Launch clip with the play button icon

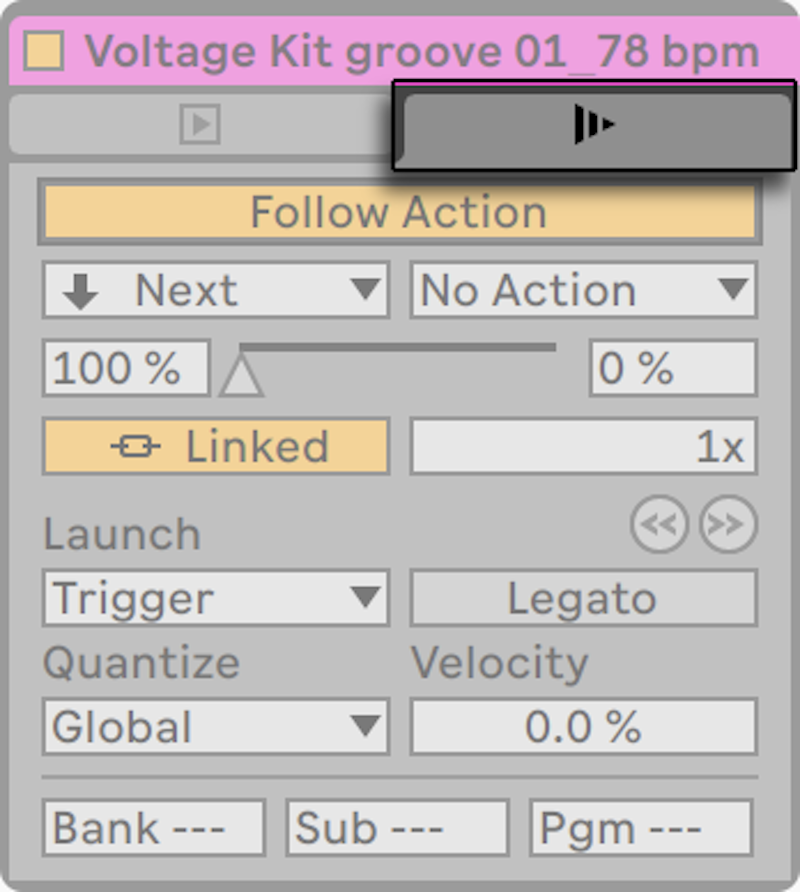[x=200, y=123]
